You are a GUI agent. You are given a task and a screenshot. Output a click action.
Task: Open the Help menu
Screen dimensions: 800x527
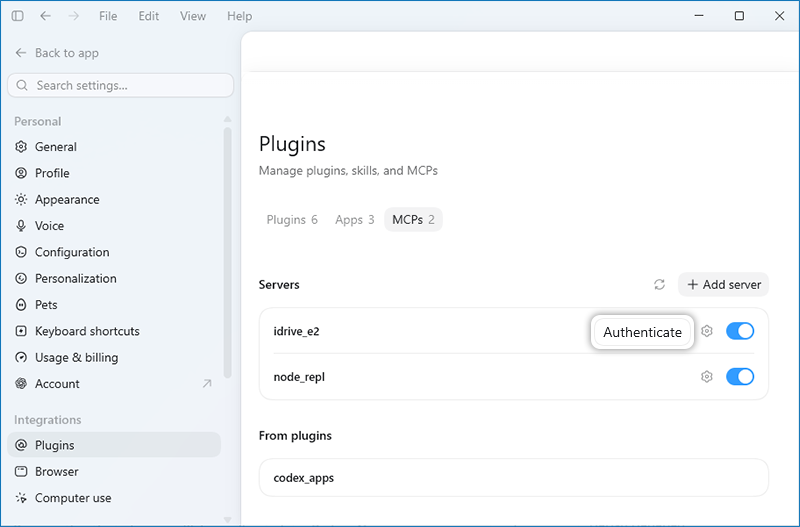pos(239,16)
